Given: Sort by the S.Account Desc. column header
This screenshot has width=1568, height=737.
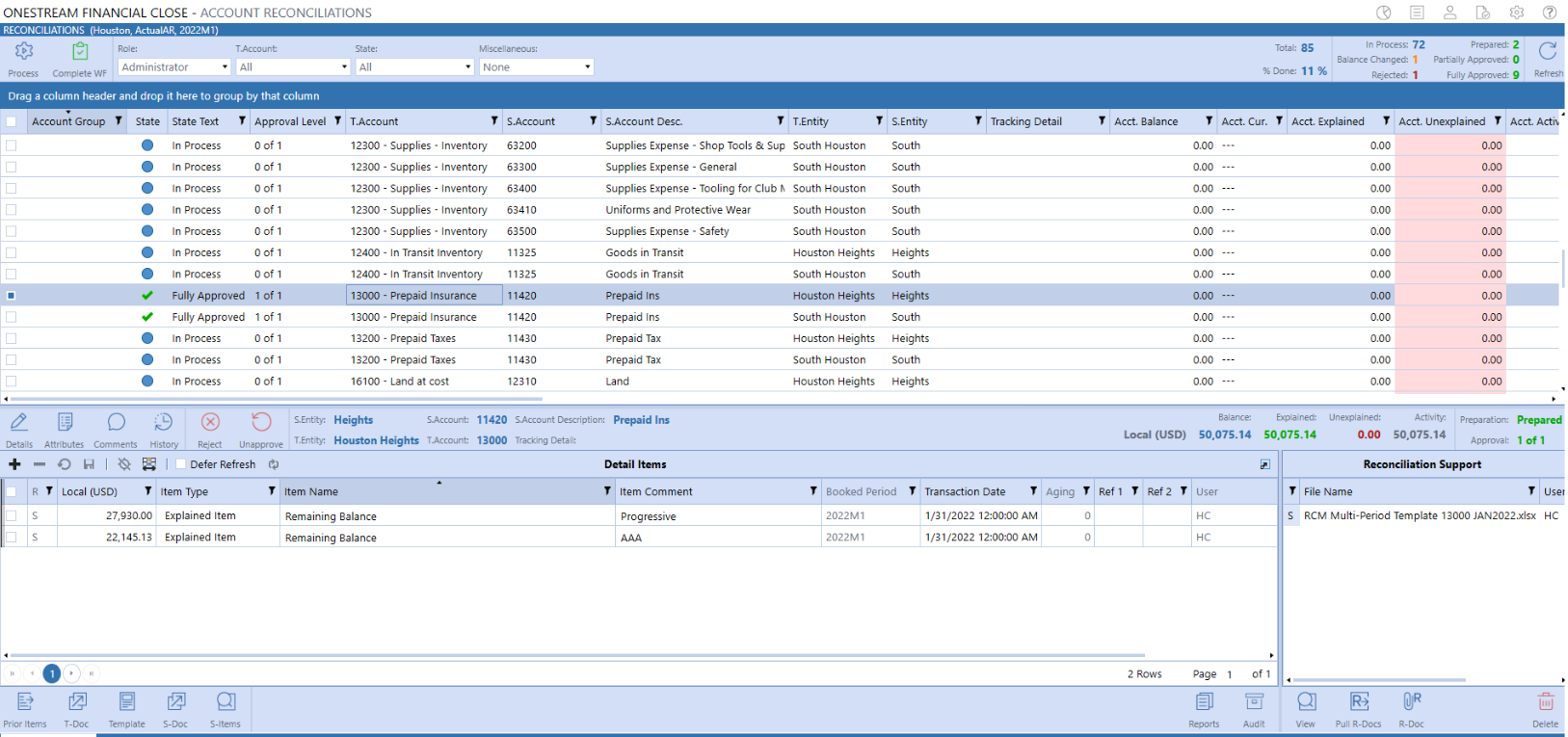Looking at the screenshot, I should (644, 121).
